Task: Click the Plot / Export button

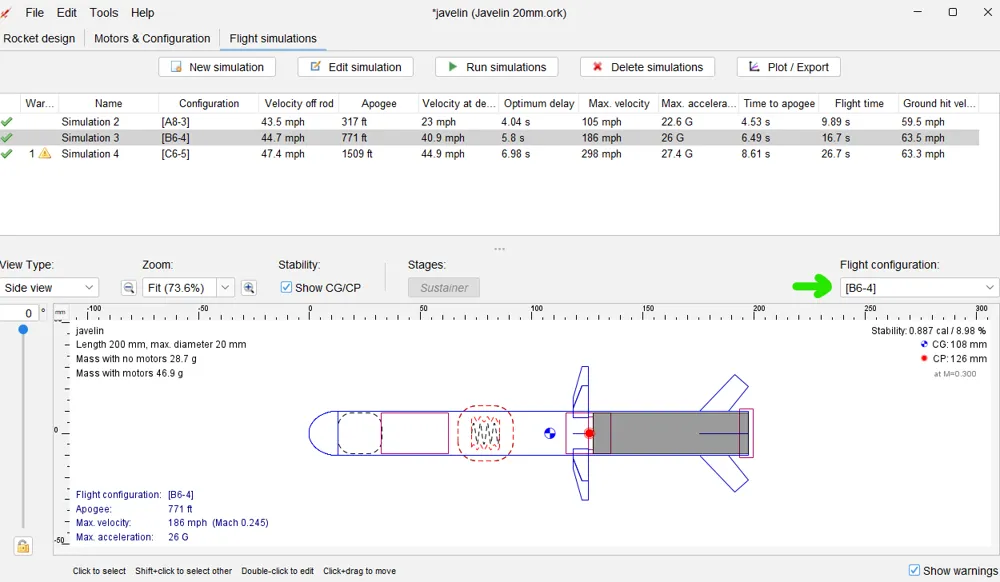Action: tap(789, 67)
